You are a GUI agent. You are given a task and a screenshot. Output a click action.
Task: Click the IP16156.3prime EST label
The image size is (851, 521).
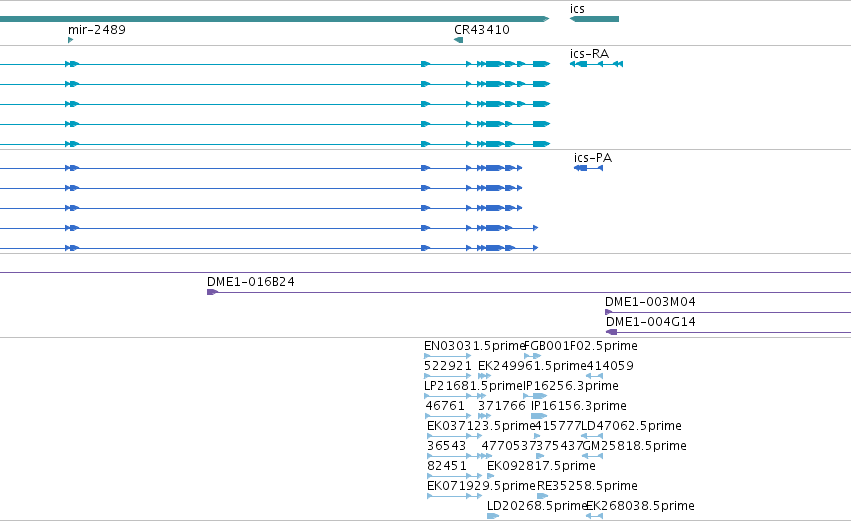pos(579,406)
